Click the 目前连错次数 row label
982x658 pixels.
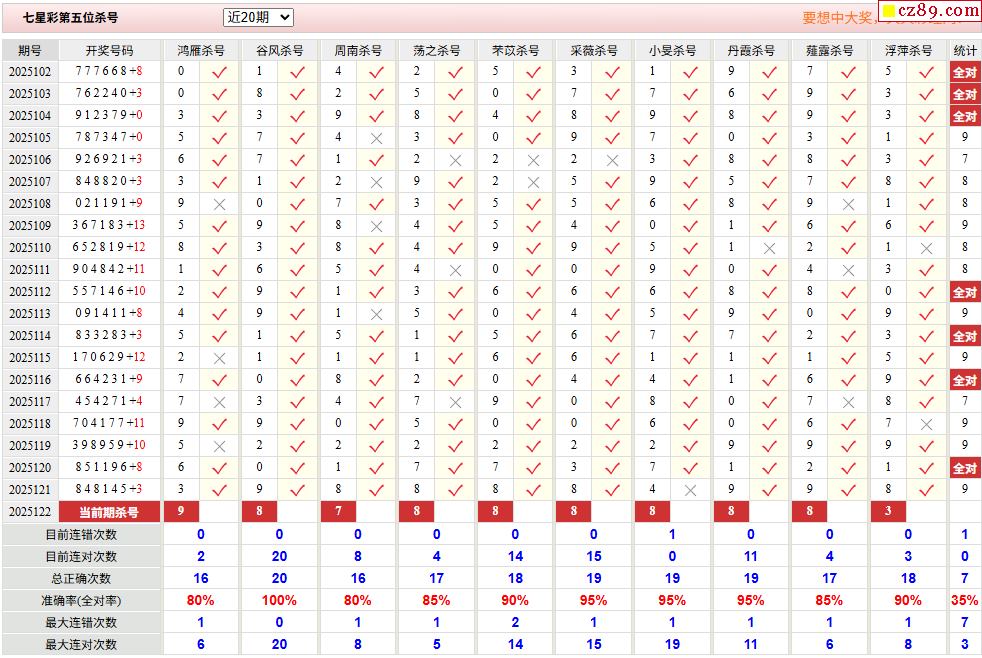pos(81,535)
